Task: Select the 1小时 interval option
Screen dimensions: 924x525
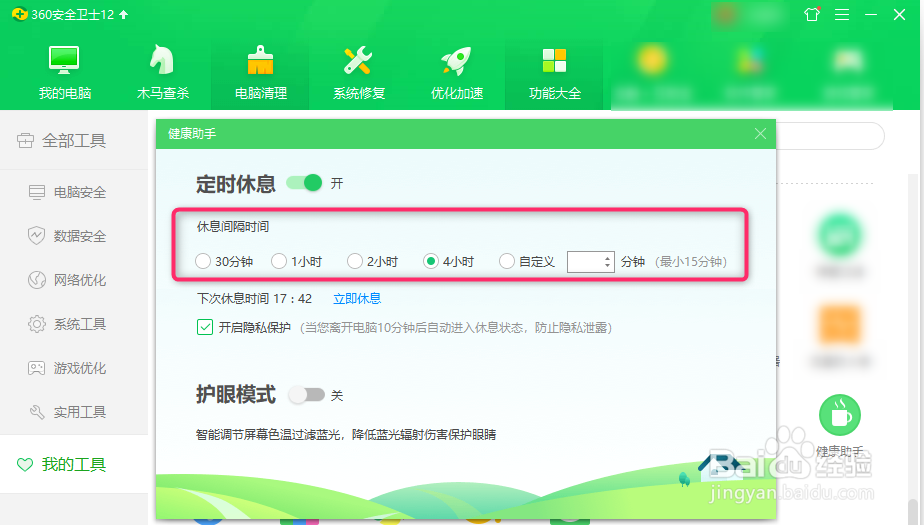Action: pos(279,261)
